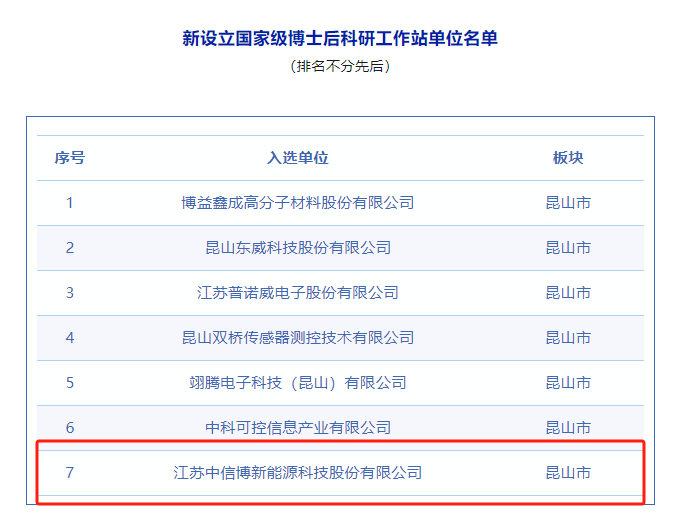Click the 入选单位 column header
The width and height of the screenshot is (682, 526).
(297, 158)
